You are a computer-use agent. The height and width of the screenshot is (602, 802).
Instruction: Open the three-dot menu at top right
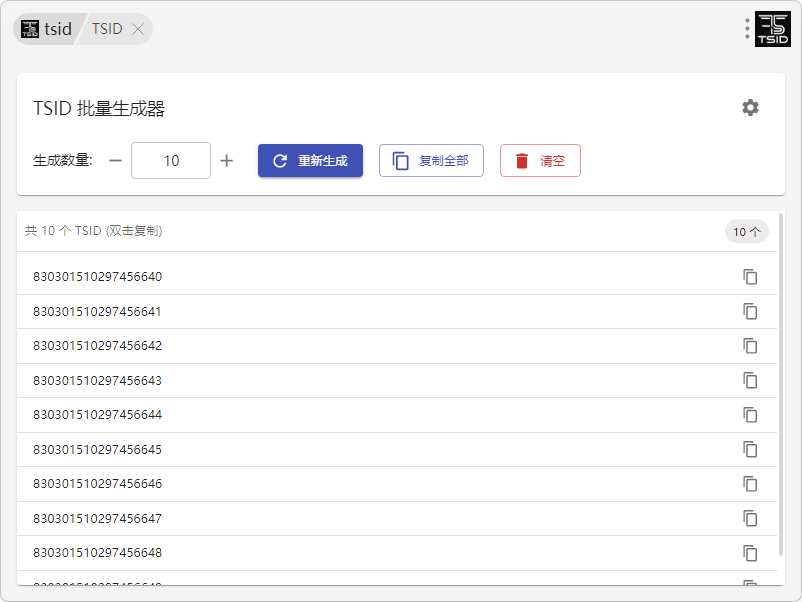tap(747, 29)
